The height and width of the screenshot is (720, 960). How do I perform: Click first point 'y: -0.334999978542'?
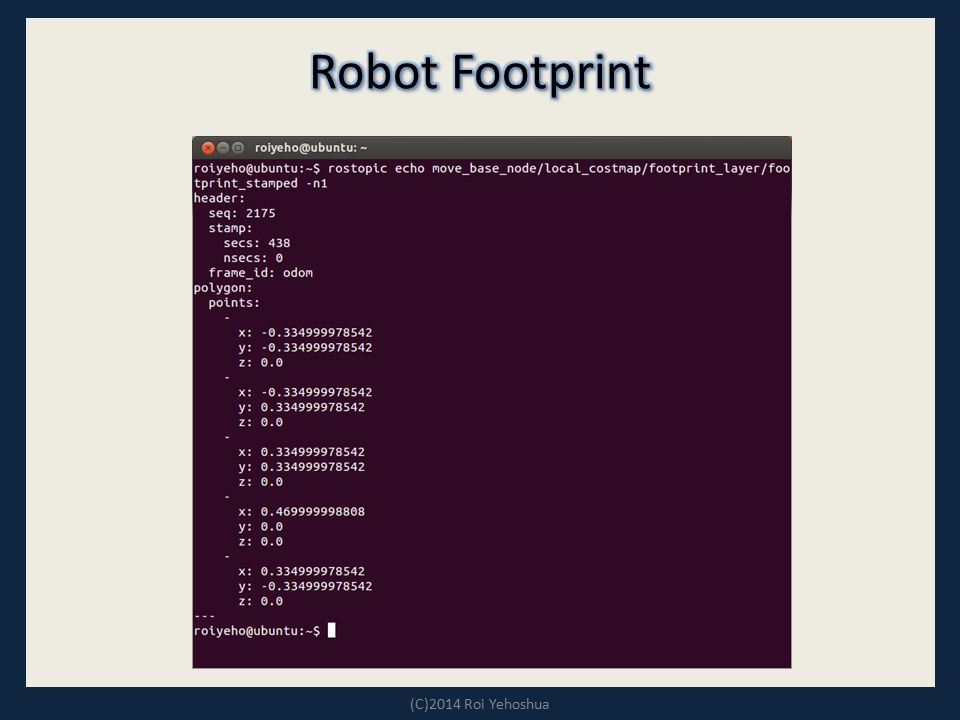tap(305, 347)
